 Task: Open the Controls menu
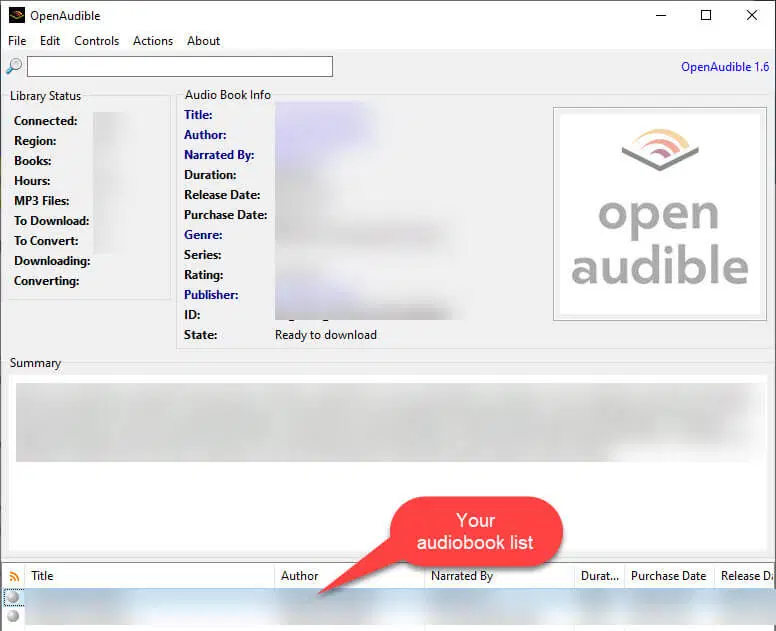point(97,41)
